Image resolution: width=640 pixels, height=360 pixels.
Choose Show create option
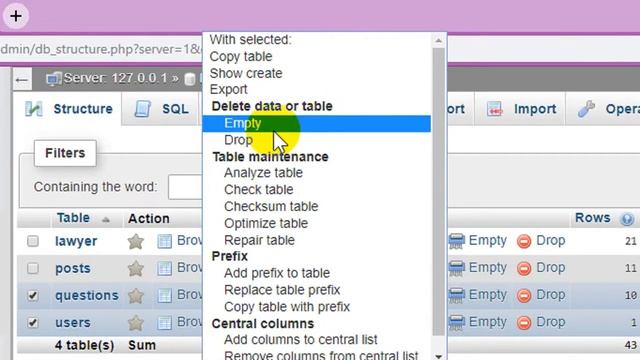tap(316, 73)
